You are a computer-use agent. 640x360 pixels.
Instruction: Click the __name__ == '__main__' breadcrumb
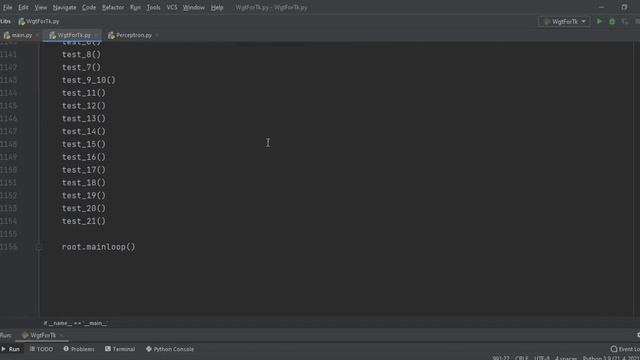click(76, 323)
